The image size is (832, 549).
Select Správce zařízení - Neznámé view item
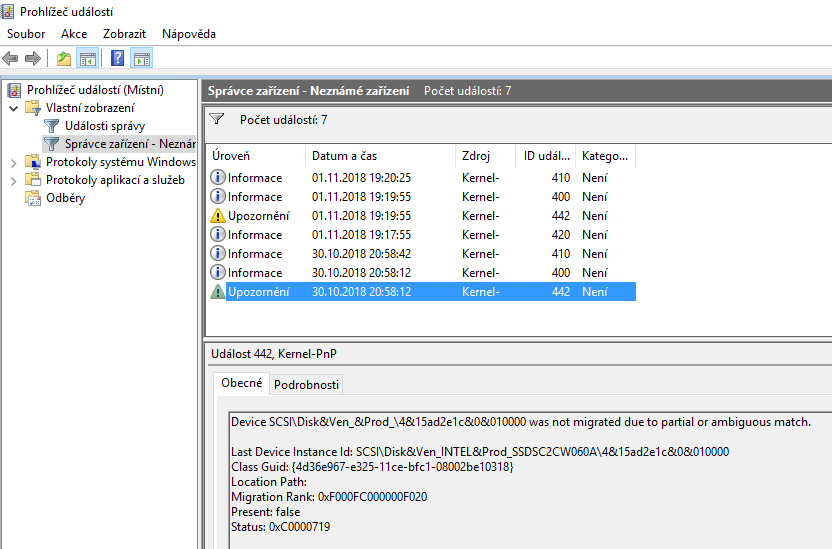(131, 144)
